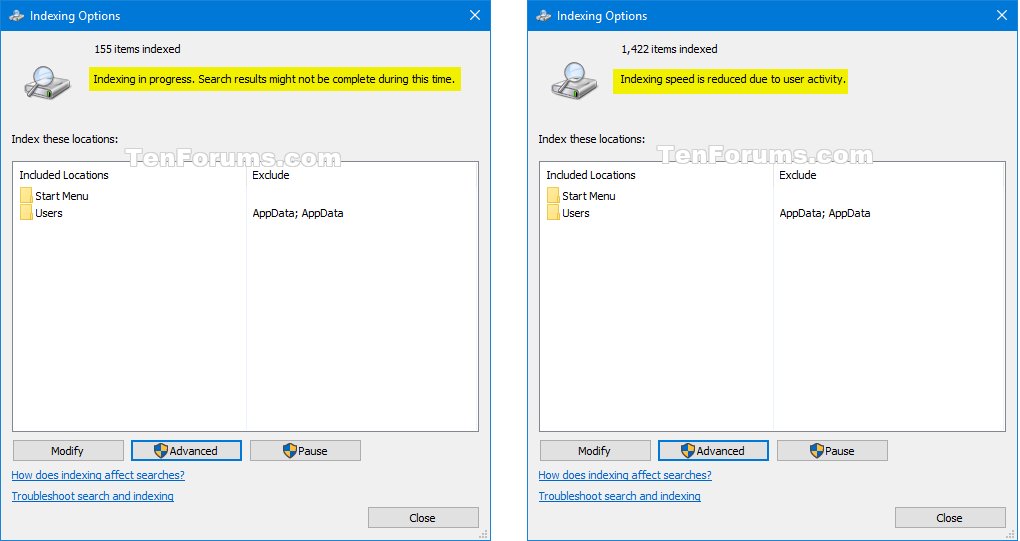1020x541 pixels.
Task: Click Close button in right Indexing Options window
Action: (950, 518)
